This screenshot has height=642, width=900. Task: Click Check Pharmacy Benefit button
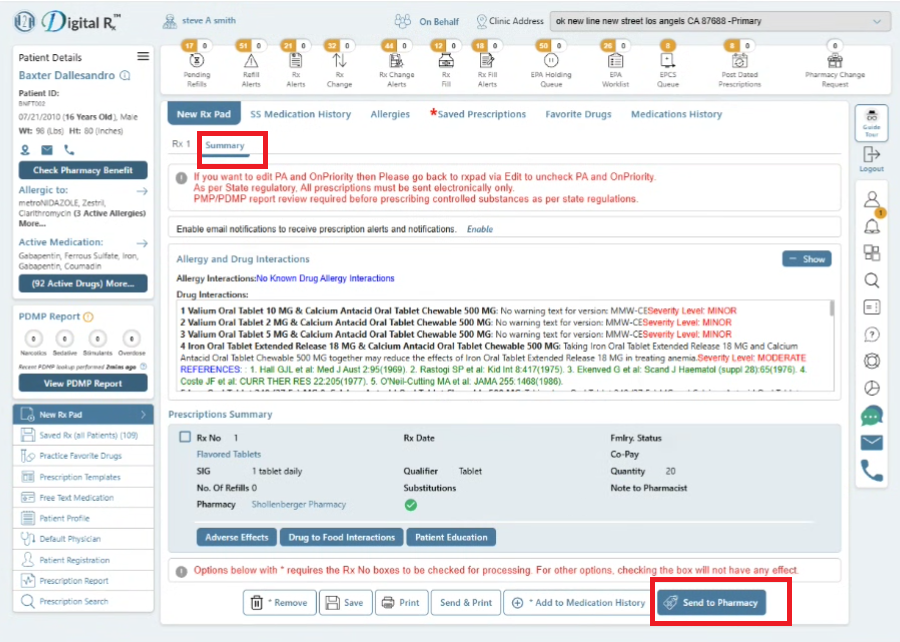83,170
